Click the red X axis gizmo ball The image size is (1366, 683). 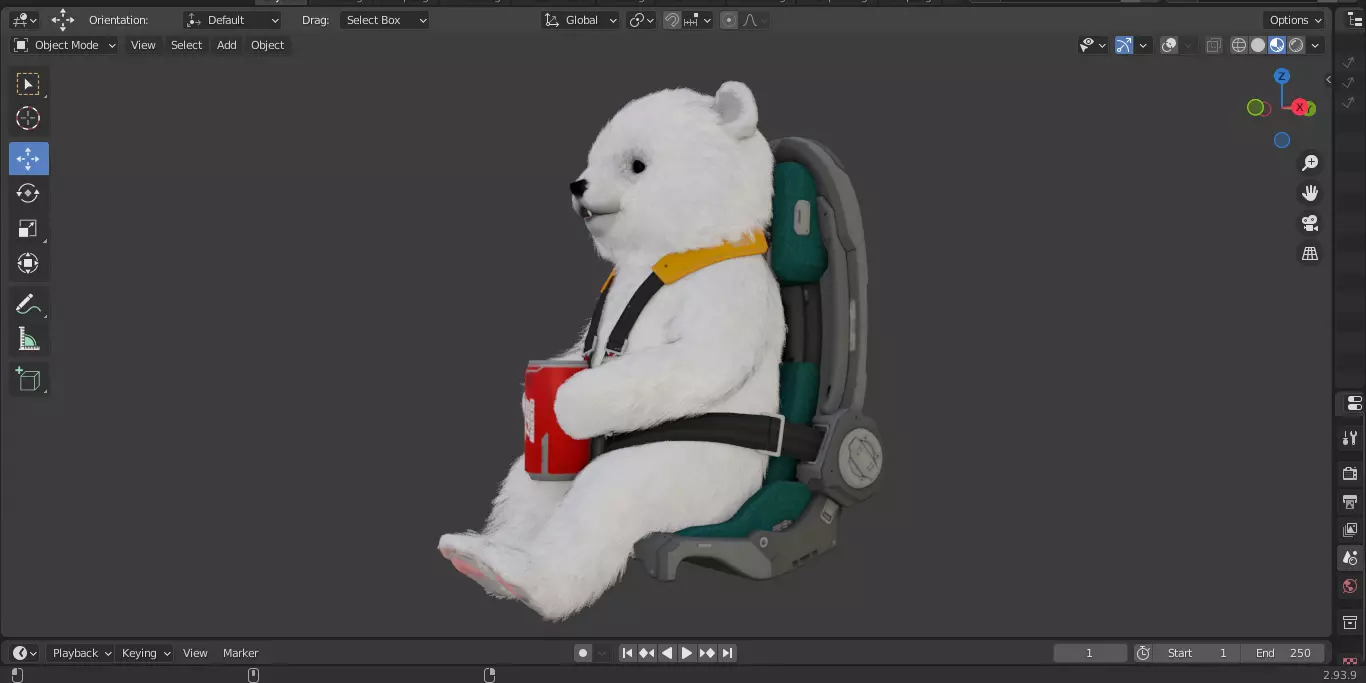1300,107
